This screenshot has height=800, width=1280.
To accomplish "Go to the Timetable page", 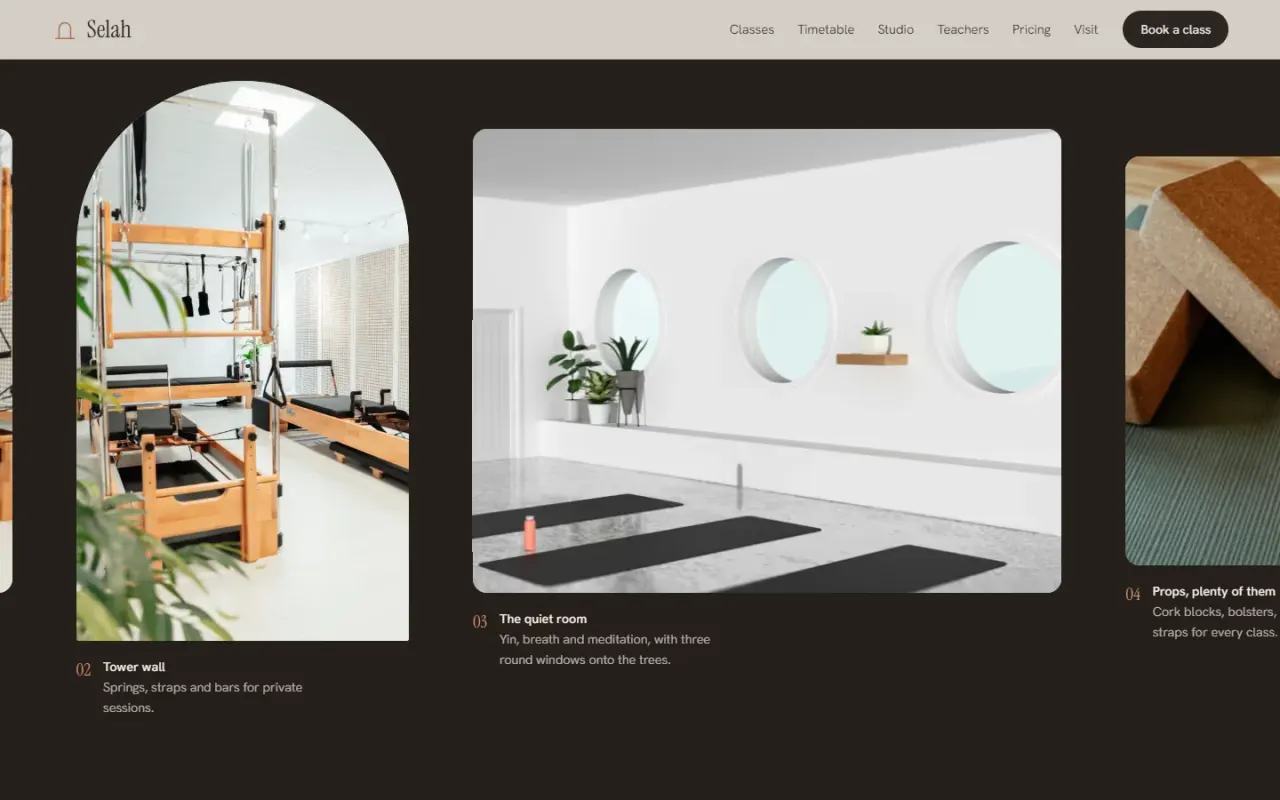I will coord(826,30).
